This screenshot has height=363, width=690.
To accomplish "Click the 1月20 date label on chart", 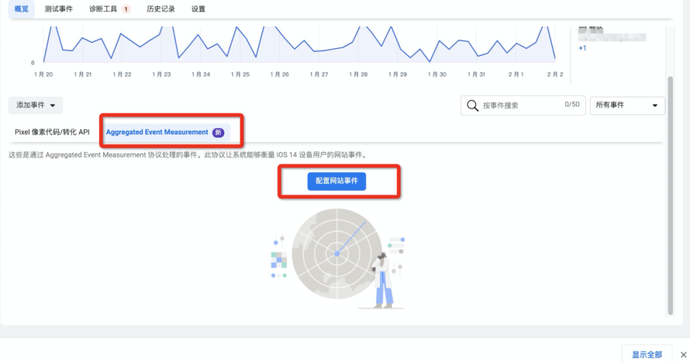I will (x=44, y=74).
